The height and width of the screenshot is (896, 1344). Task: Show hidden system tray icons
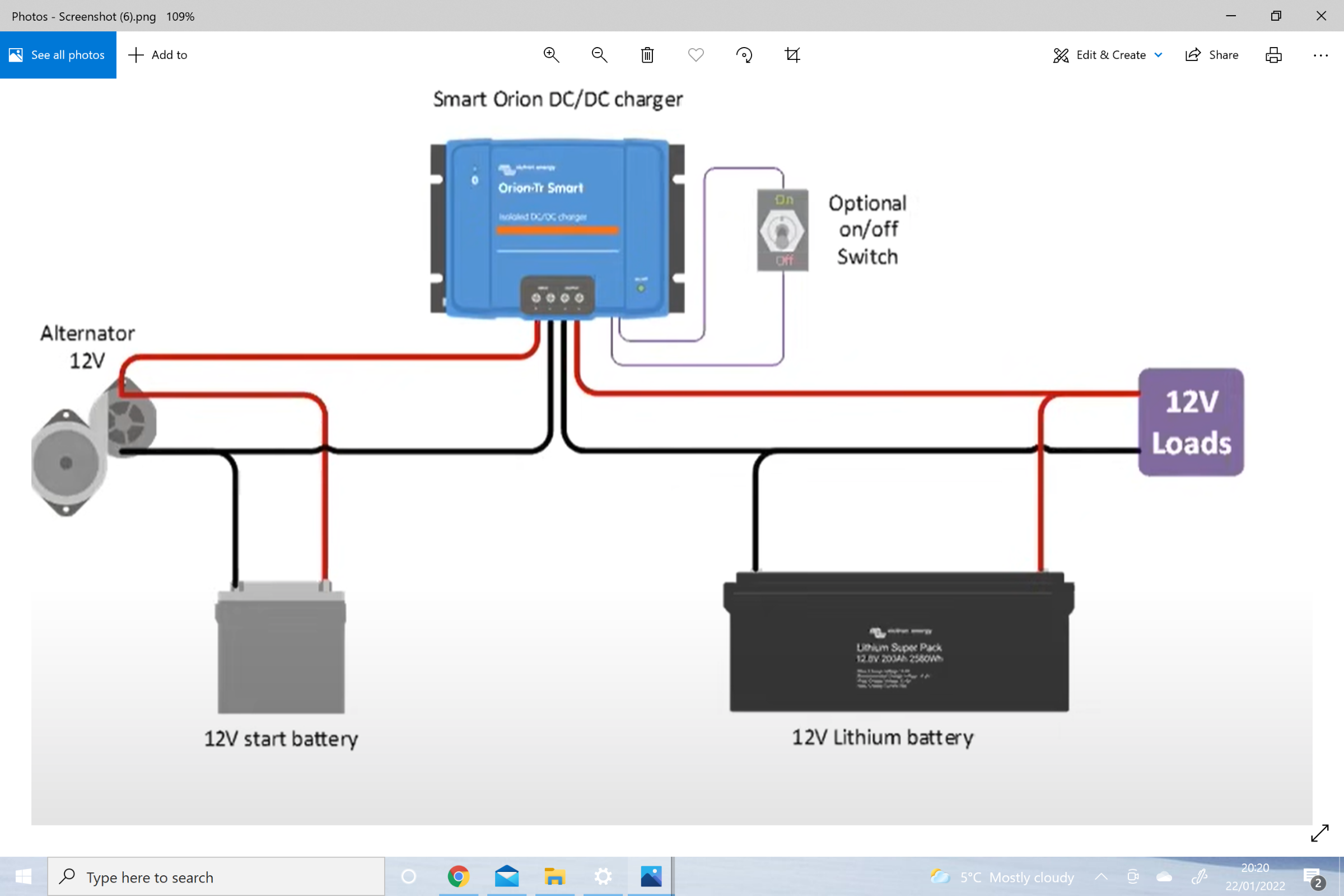(x=1100, y=876)
